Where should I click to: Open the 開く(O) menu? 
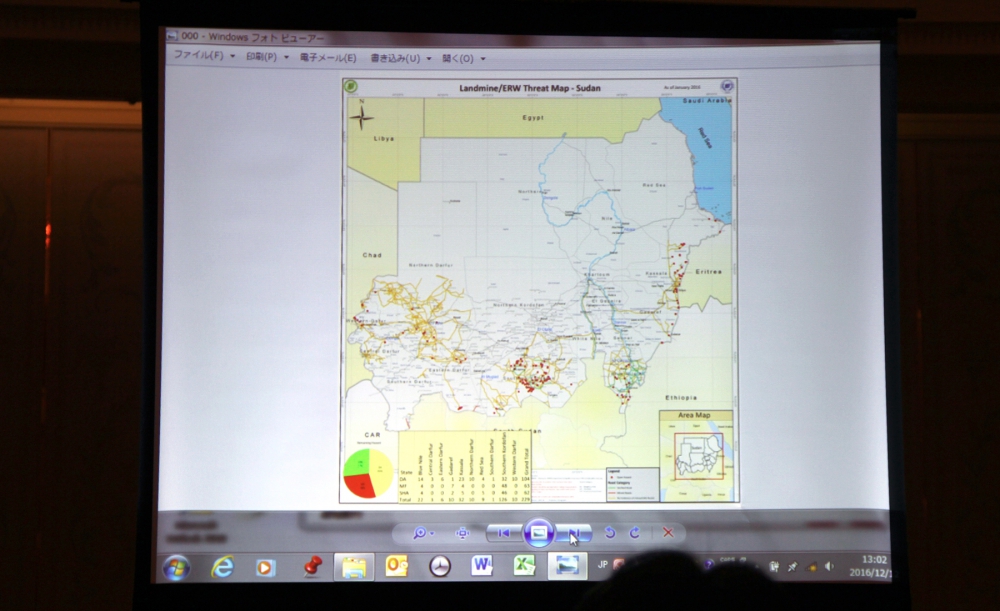(461, 58)
